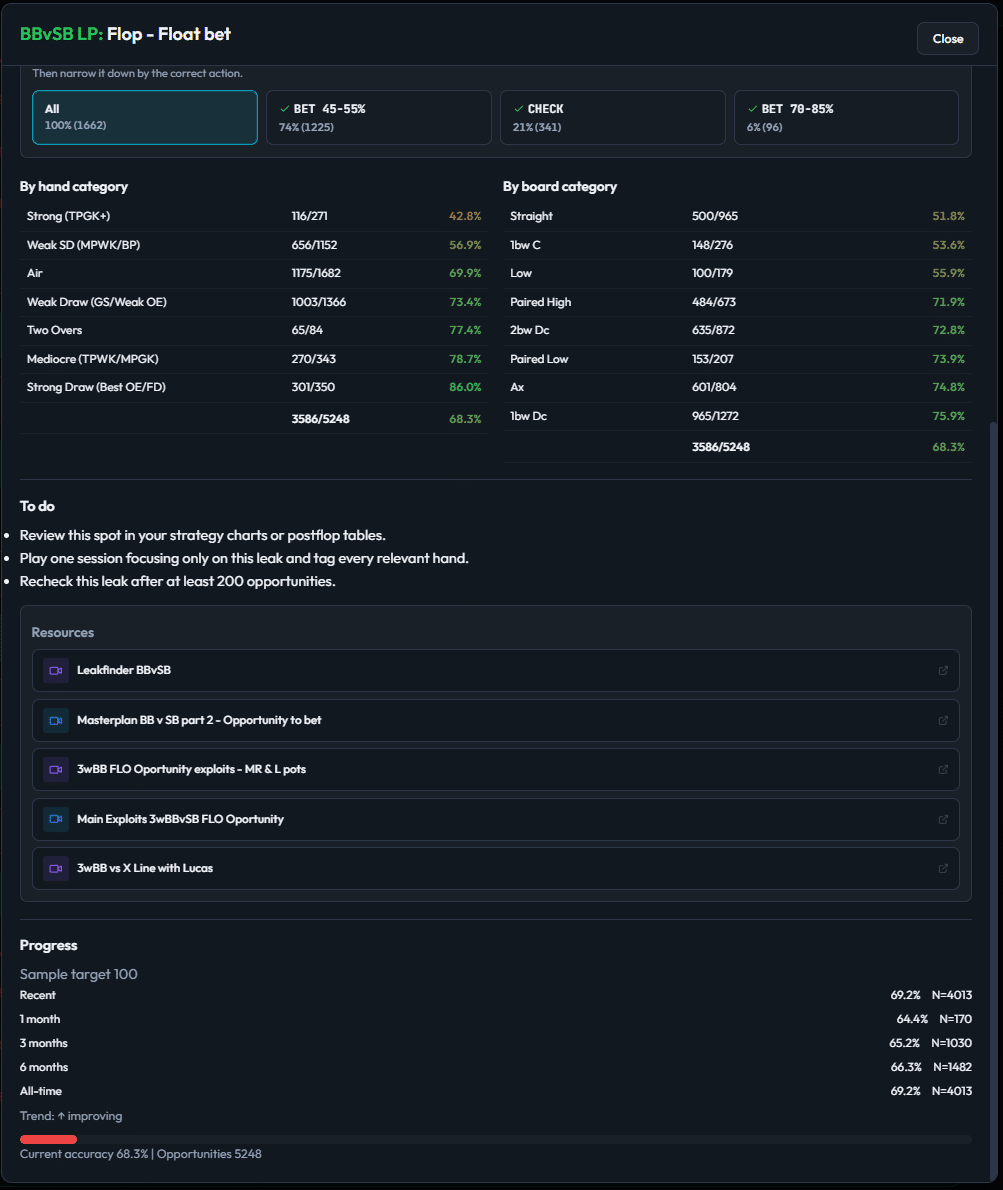Select the 2bw Dc board row
This screenshot has height=1190, width=1003.
[x=737, y=330]
